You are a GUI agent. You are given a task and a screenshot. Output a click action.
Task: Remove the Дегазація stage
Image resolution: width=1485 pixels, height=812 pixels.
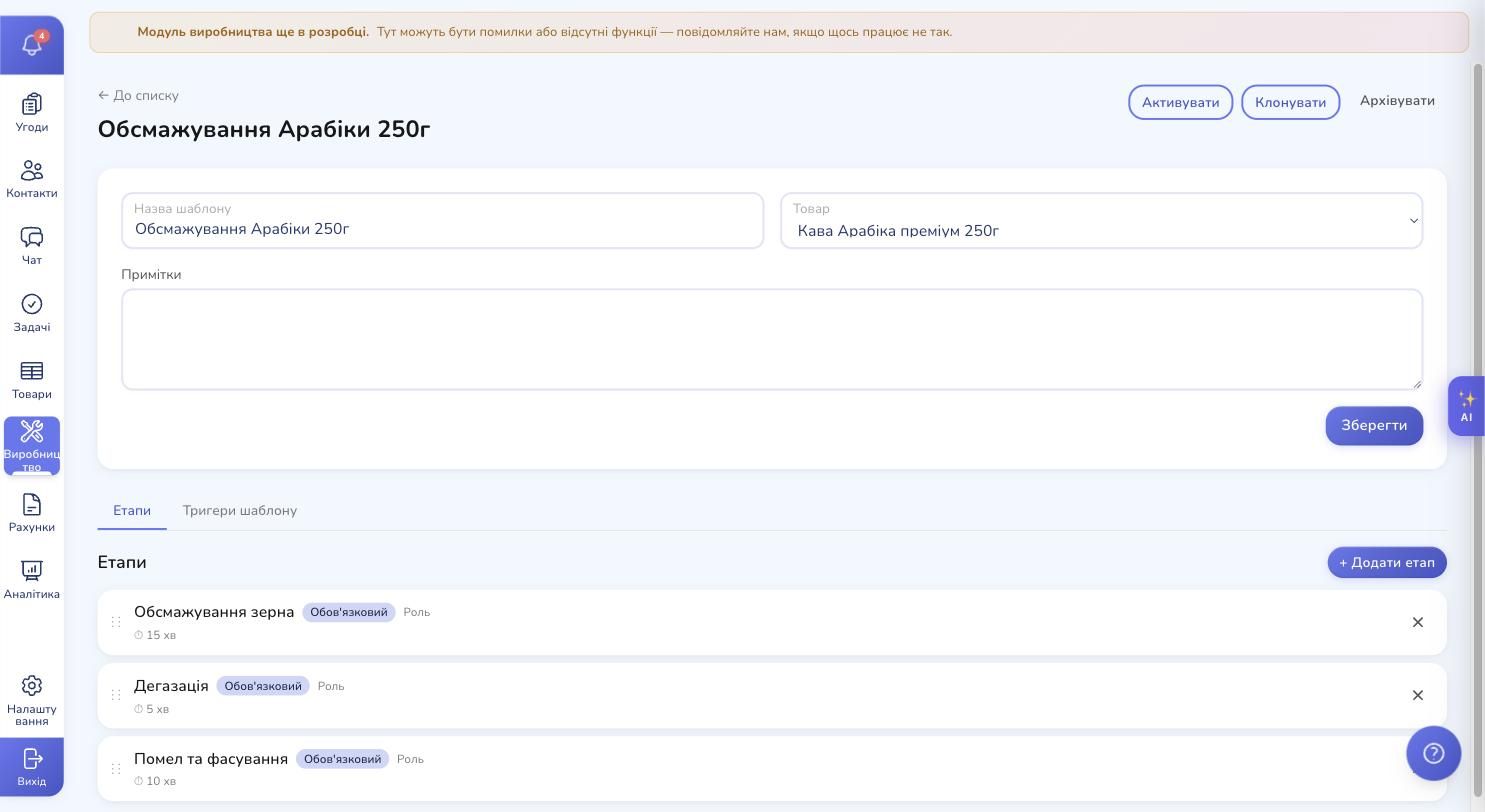[1417, 695]
